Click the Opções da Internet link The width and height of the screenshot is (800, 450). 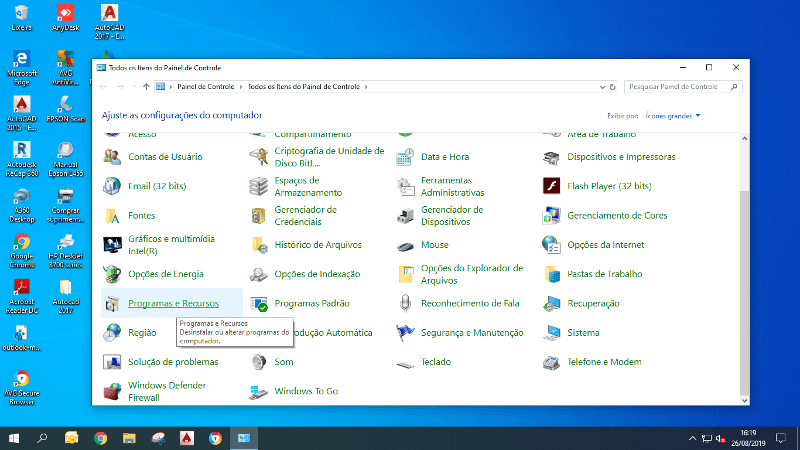click(x=606, y=245)
